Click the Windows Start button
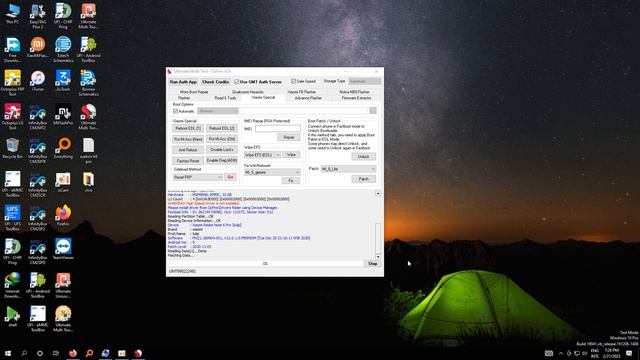 [8, 353]
